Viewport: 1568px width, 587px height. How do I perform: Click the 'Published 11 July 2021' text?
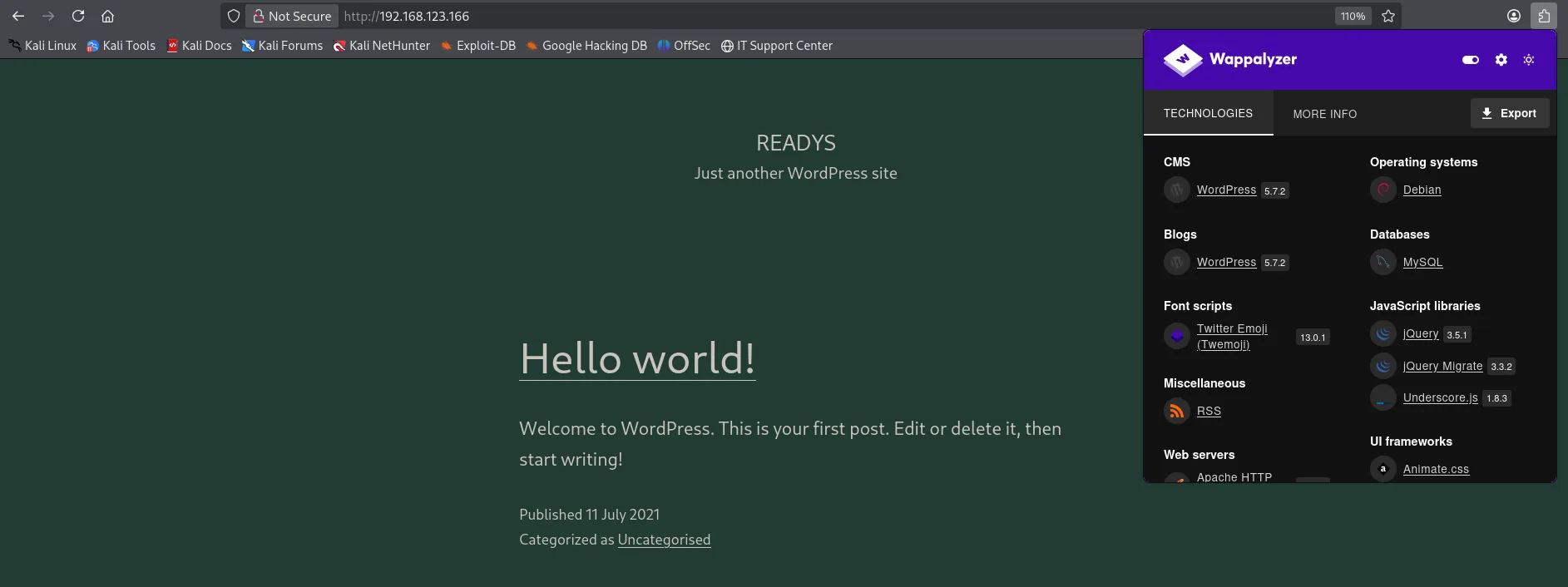tap(589, 515)
